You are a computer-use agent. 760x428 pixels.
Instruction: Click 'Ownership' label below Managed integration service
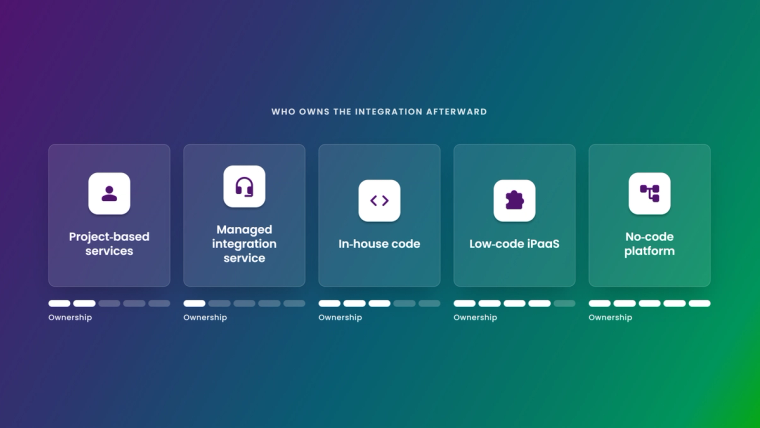click(205, 317)
